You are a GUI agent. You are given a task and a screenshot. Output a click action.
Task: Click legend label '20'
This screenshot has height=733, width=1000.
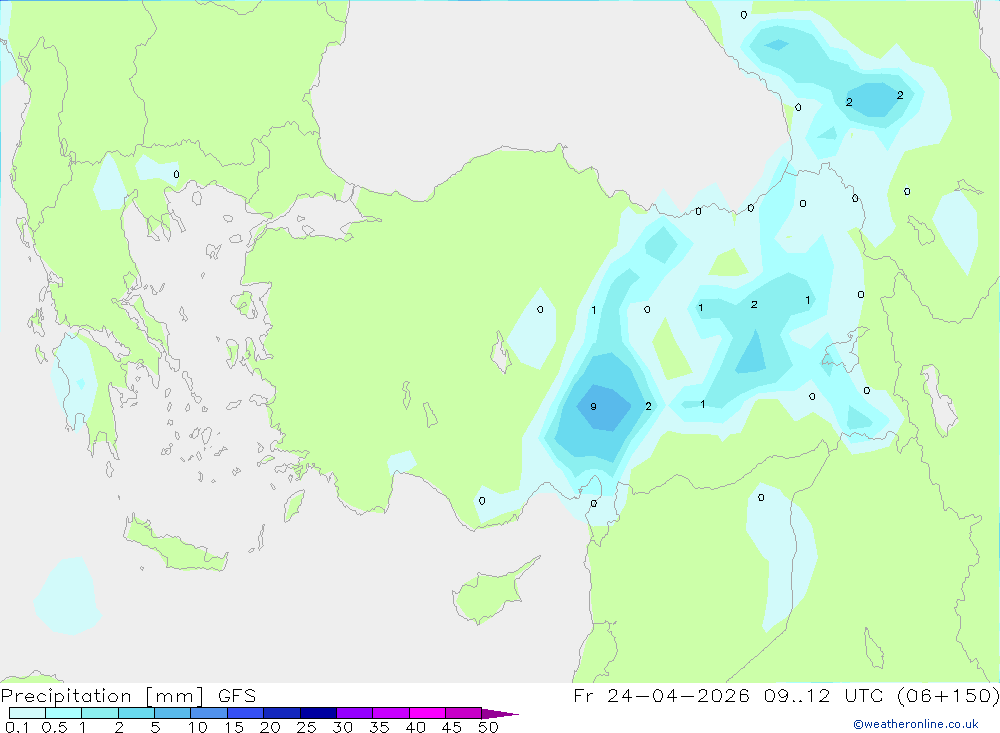270,727
